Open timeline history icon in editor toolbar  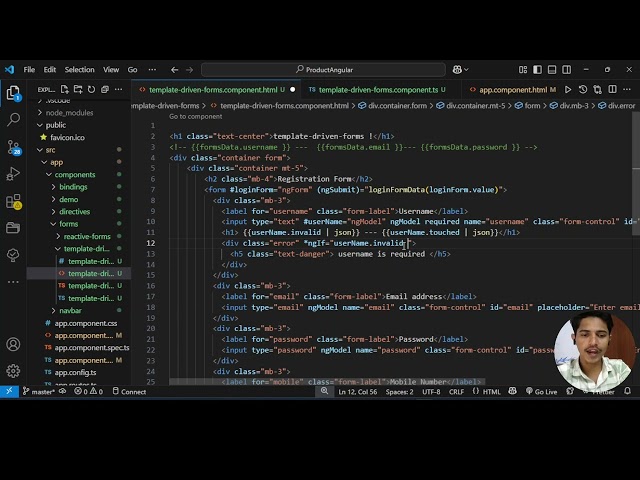tap(583, 89)
